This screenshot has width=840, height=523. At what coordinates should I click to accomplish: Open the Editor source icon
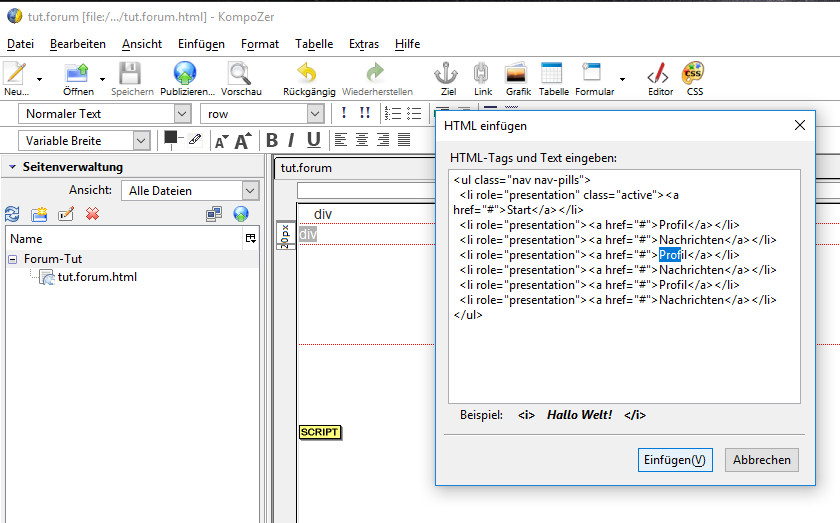tap(659, 74)
